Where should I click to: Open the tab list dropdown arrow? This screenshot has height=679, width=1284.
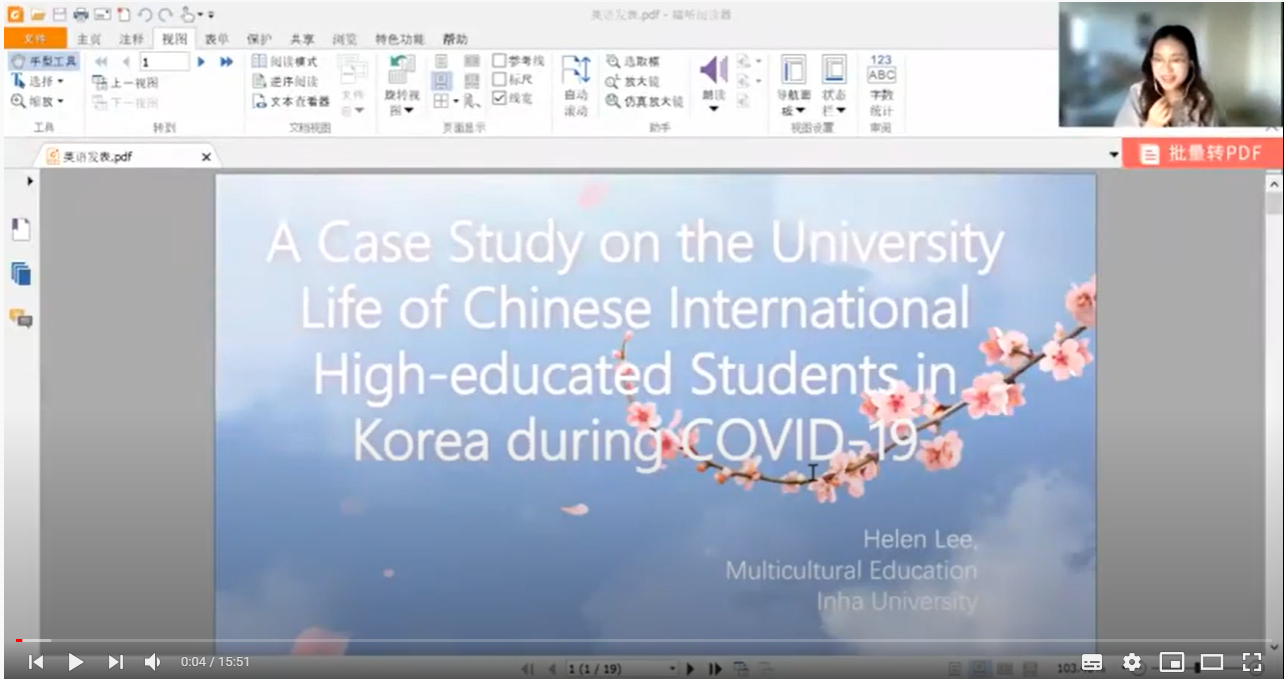point(1113,155)
